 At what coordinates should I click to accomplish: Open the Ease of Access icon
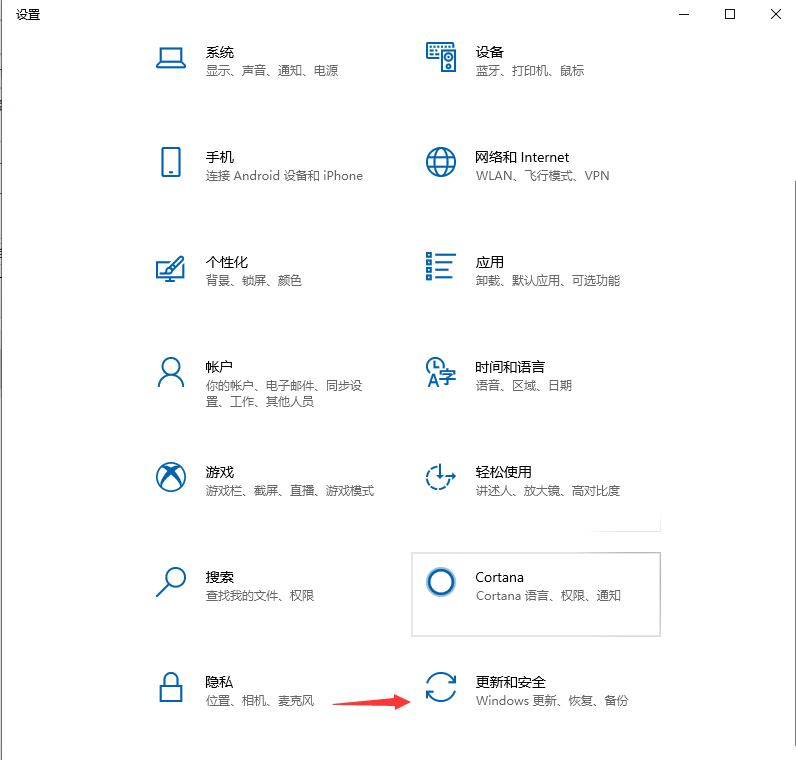click(441, 477)
